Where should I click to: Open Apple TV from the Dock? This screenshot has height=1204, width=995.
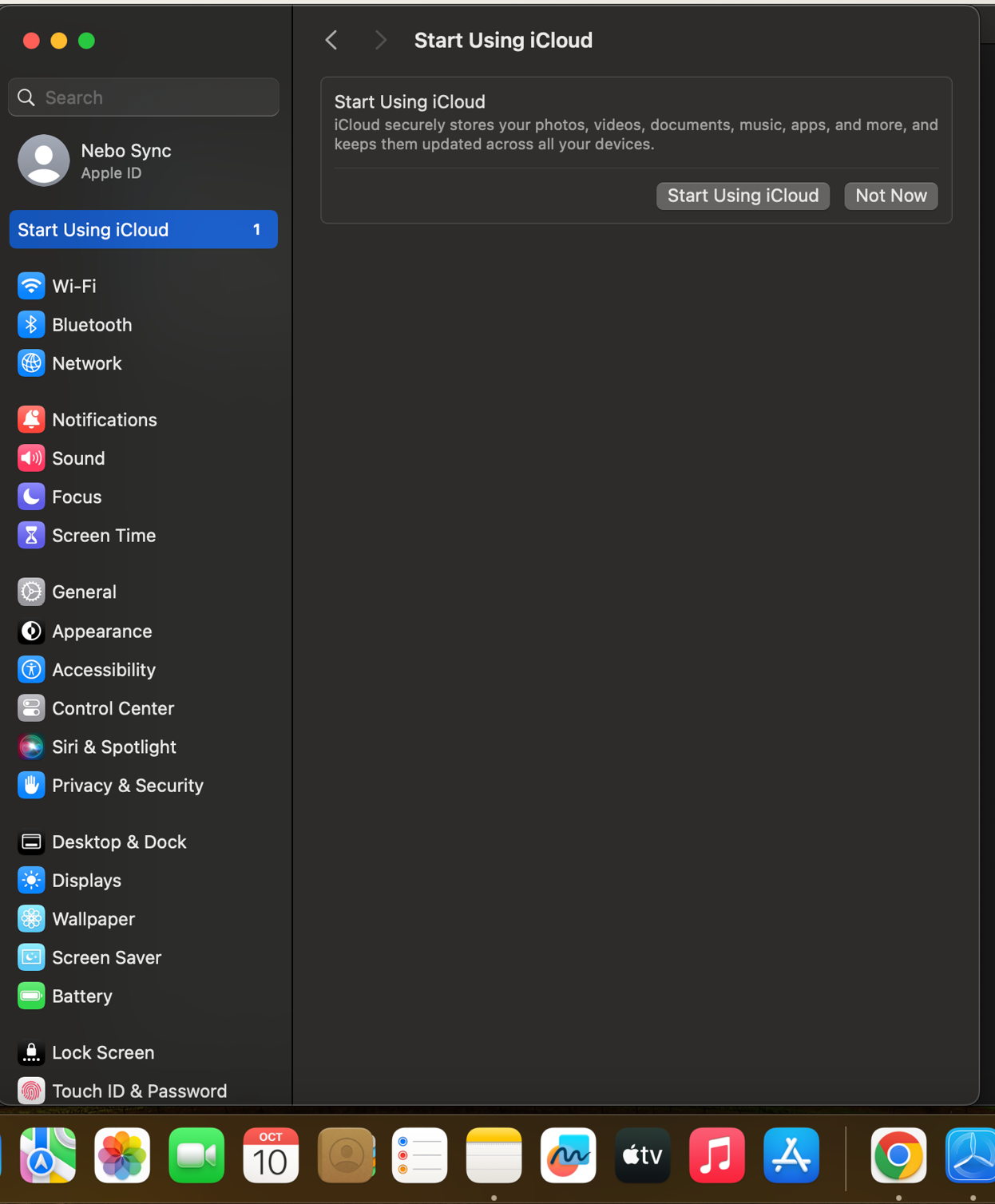643,1155
